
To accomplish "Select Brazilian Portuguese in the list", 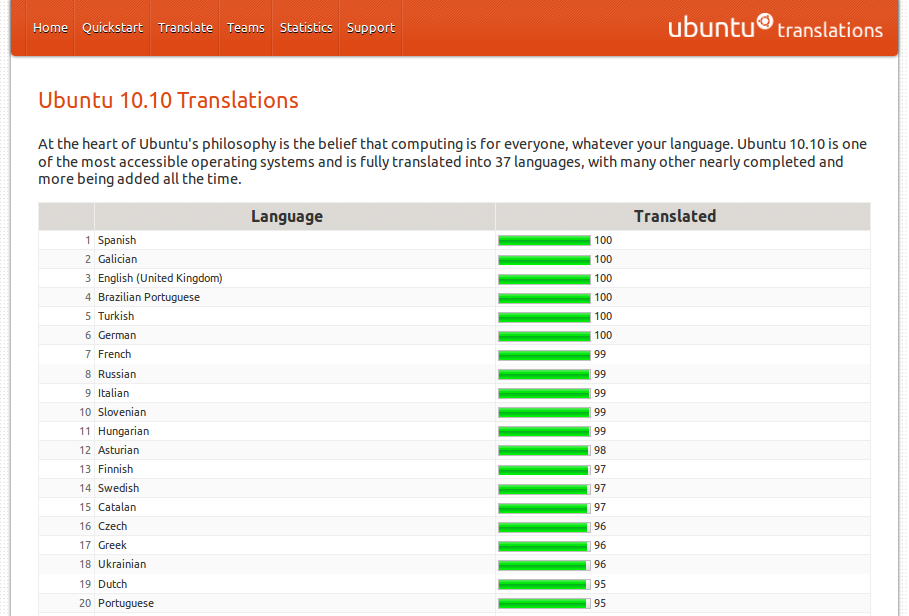I will tap(148, 297).
